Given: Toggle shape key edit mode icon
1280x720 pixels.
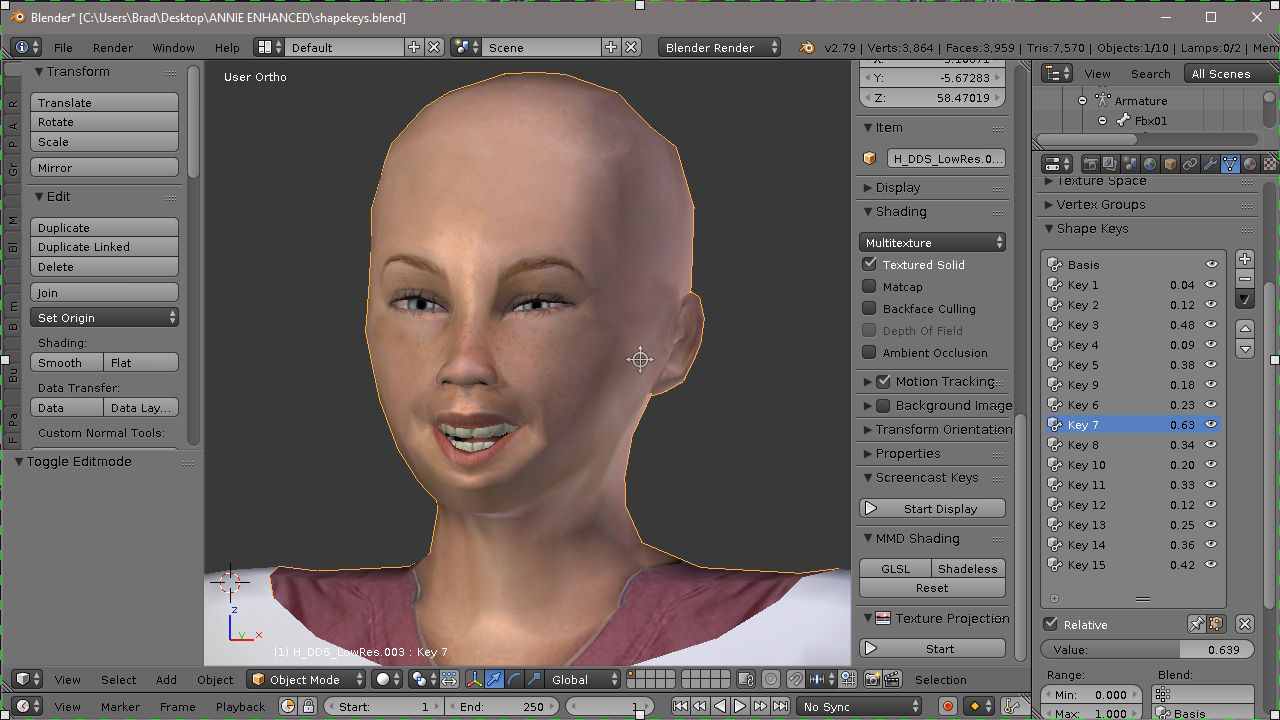Looking at the screenshot, I should pos(1216,624).
